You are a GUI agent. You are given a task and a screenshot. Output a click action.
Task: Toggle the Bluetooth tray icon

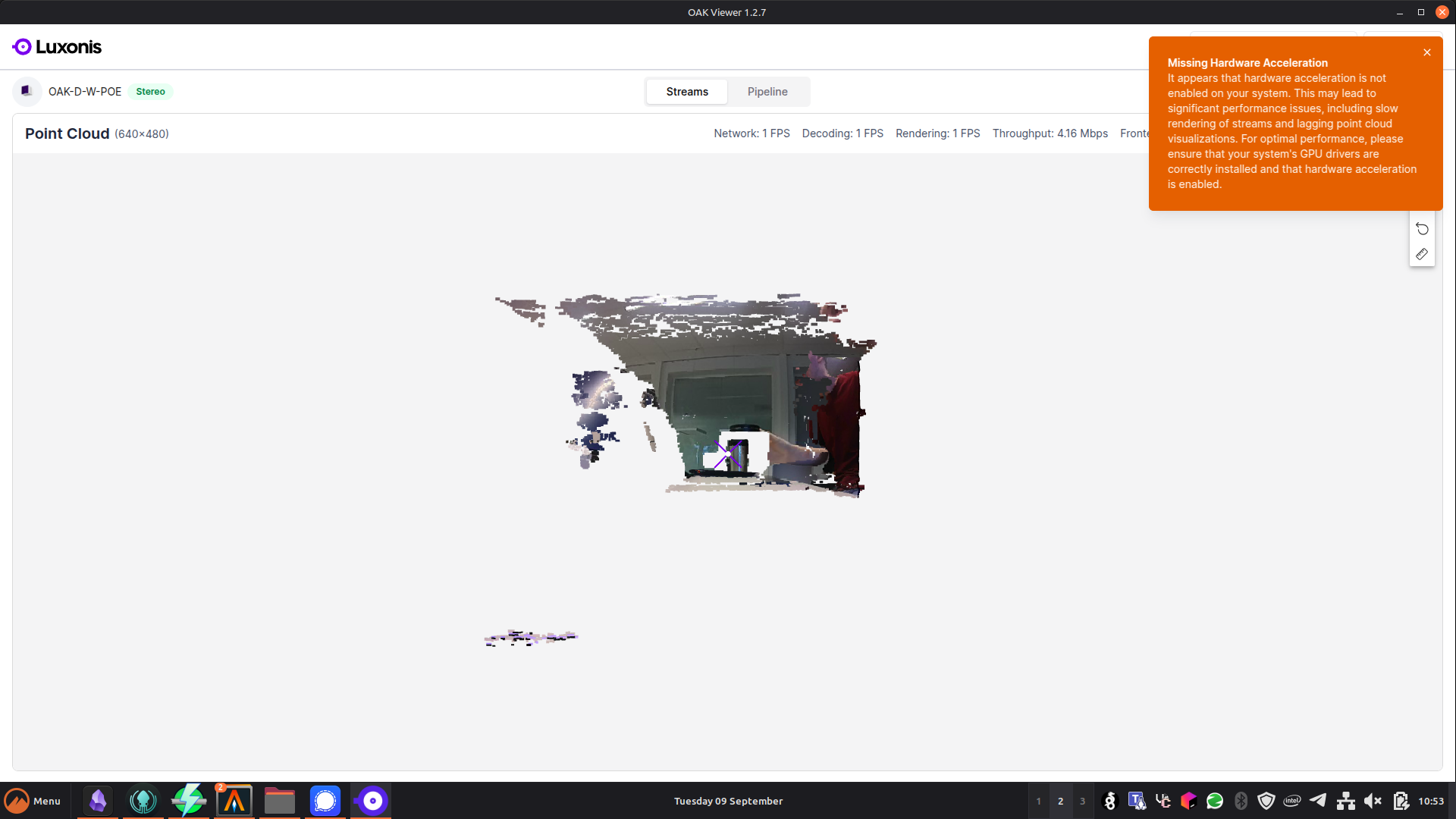point(1241,801)
